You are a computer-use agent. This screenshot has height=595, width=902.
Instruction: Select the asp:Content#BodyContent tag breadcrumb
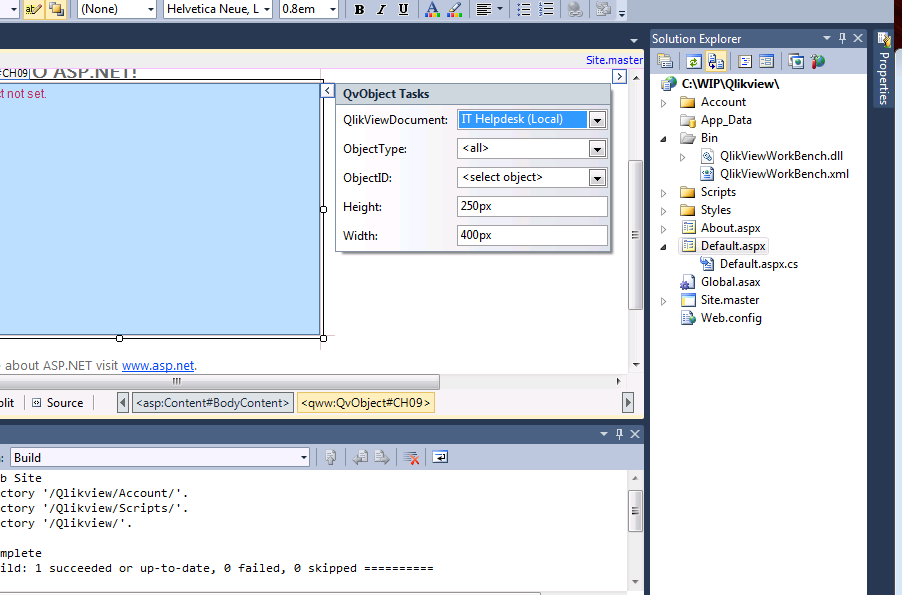pos(212,403)
